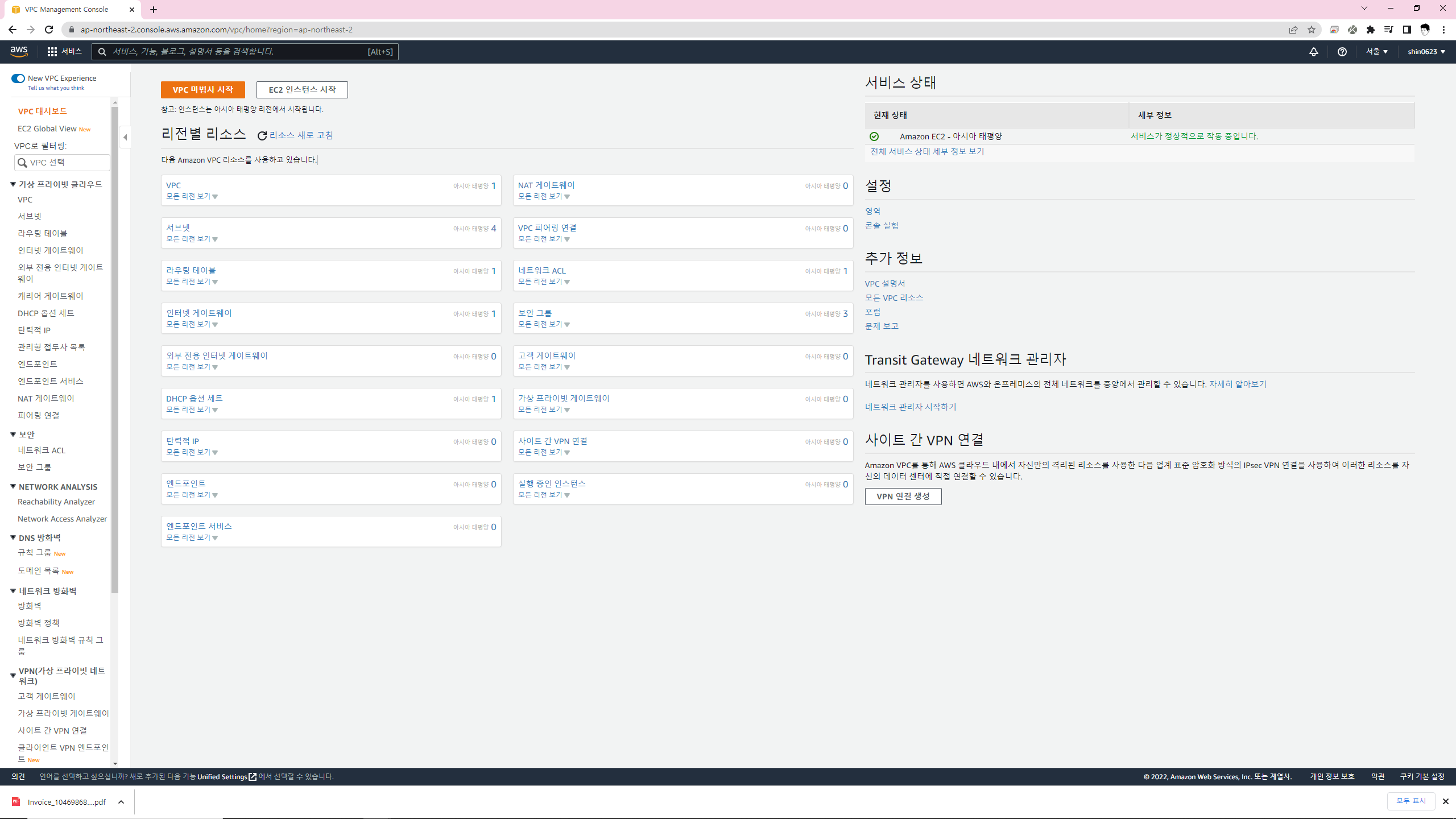
Task: Open the services grid menu icon
Action: tap(52, 51)
